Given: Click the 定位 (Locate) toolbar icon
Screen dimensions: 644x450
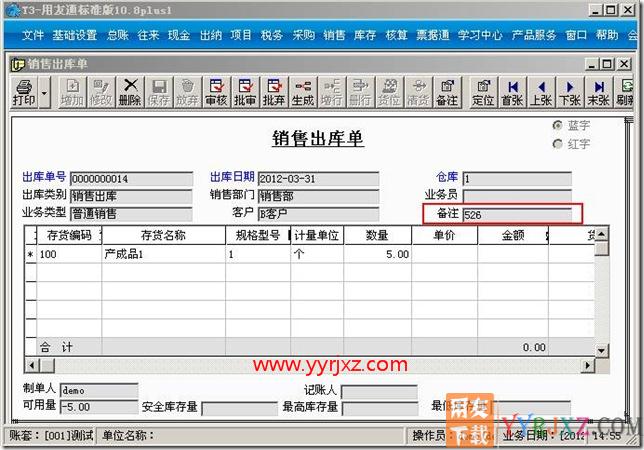Looking at the screenshot, I should [x=483, y=93].
